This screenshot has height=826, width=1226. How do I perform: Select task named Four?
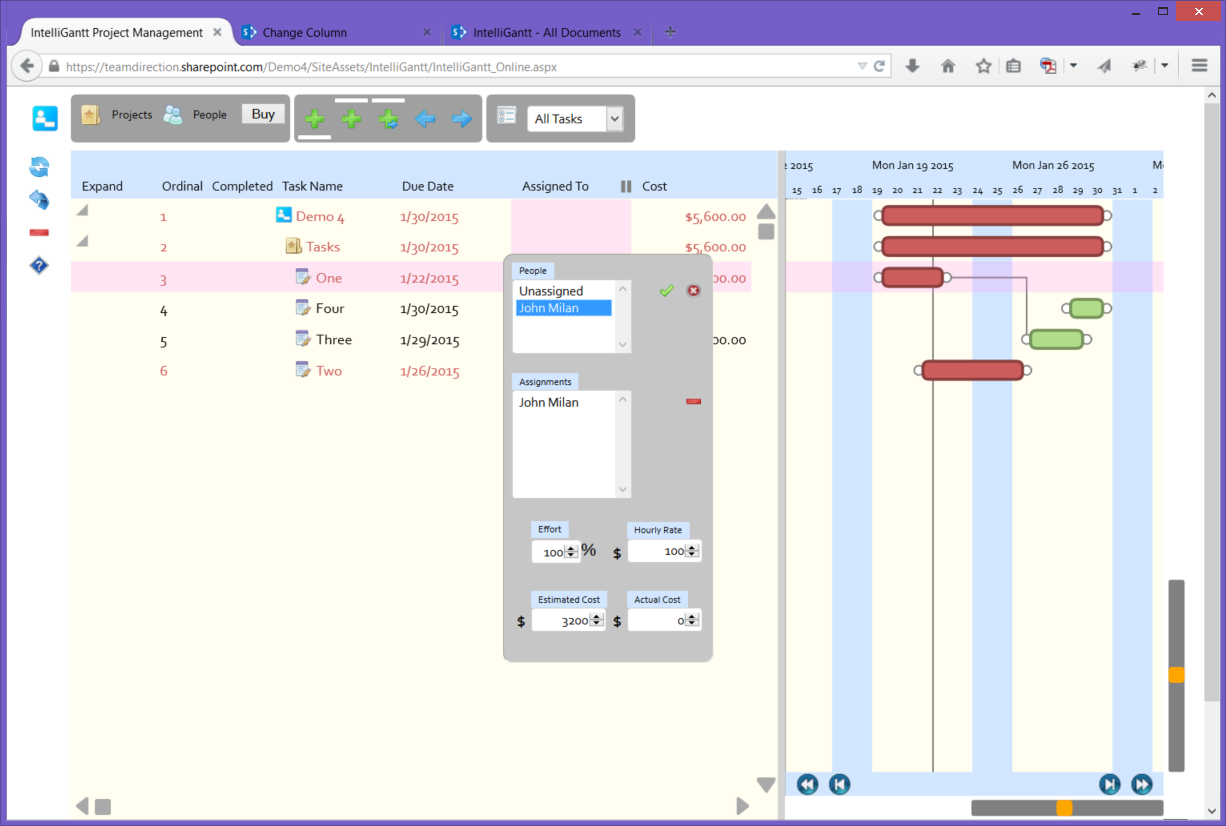coord(330,309)
